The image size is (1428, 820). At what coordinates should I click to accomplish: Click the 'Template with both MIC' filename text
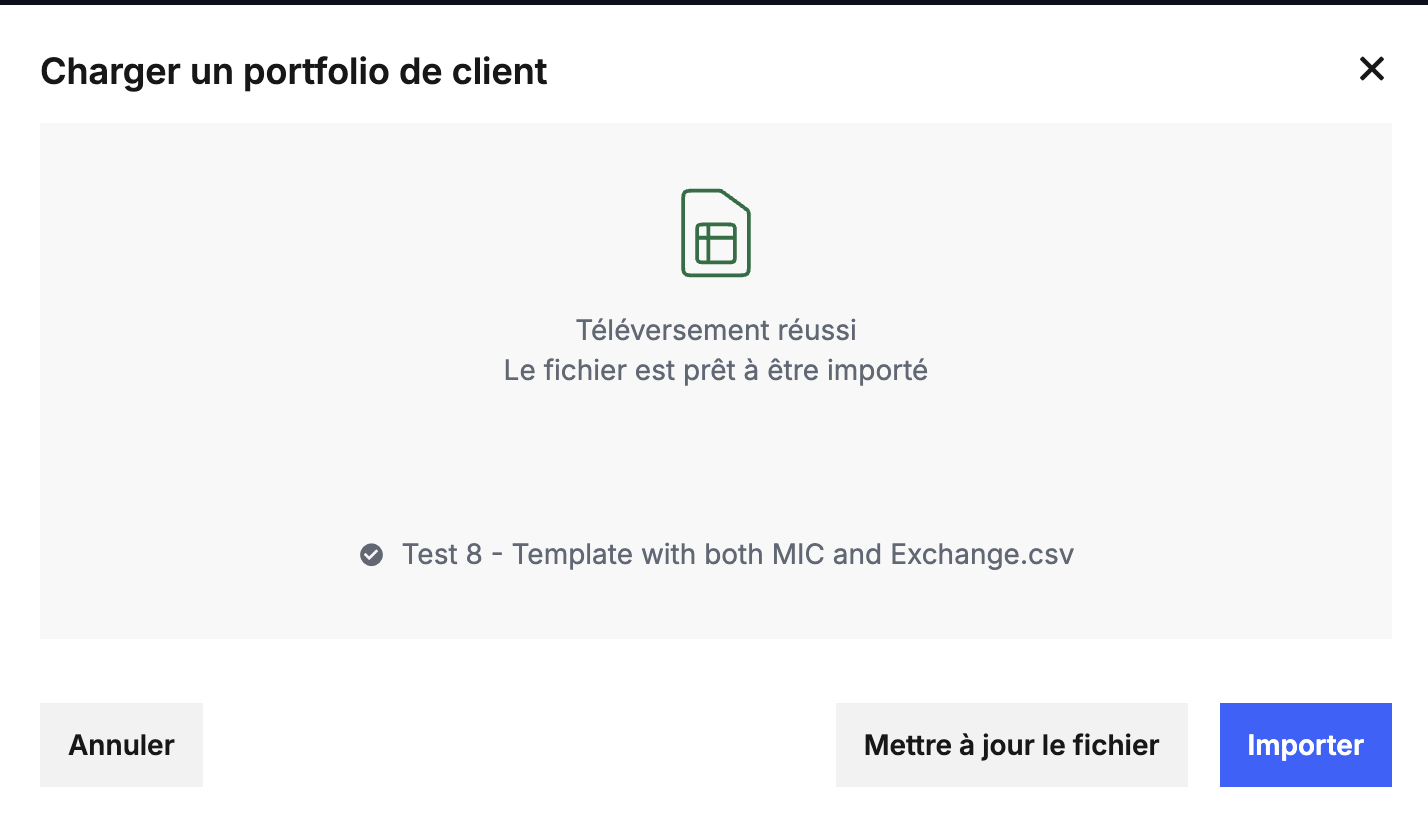click(669, 554)
